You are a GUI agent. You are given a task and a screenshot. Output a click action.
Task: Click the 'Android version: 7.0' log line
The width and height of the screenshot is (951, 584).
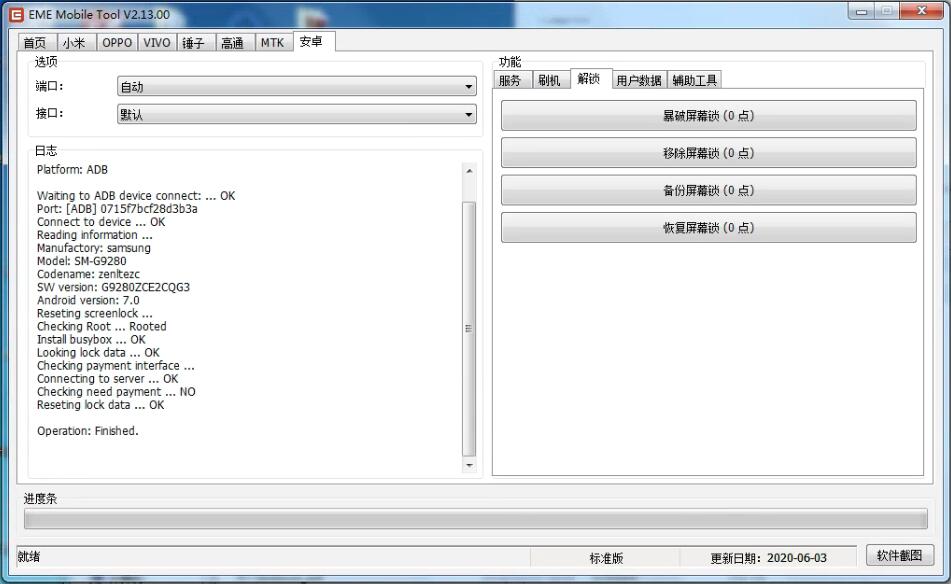click(88, 300)
